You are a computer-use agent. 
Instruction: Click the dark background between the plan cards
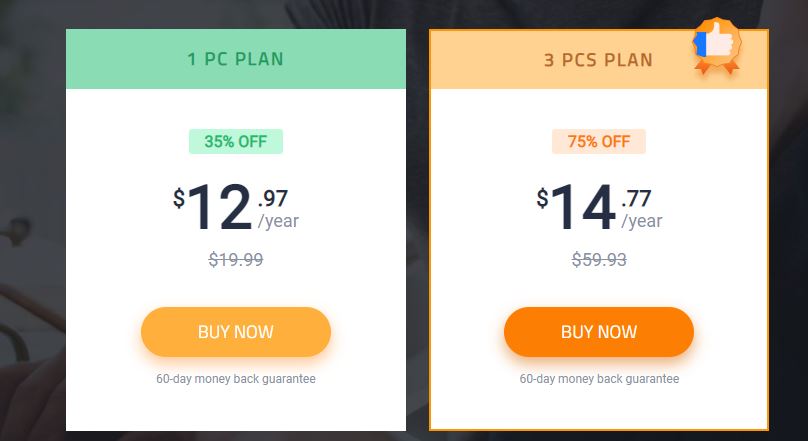click(417, 232)
